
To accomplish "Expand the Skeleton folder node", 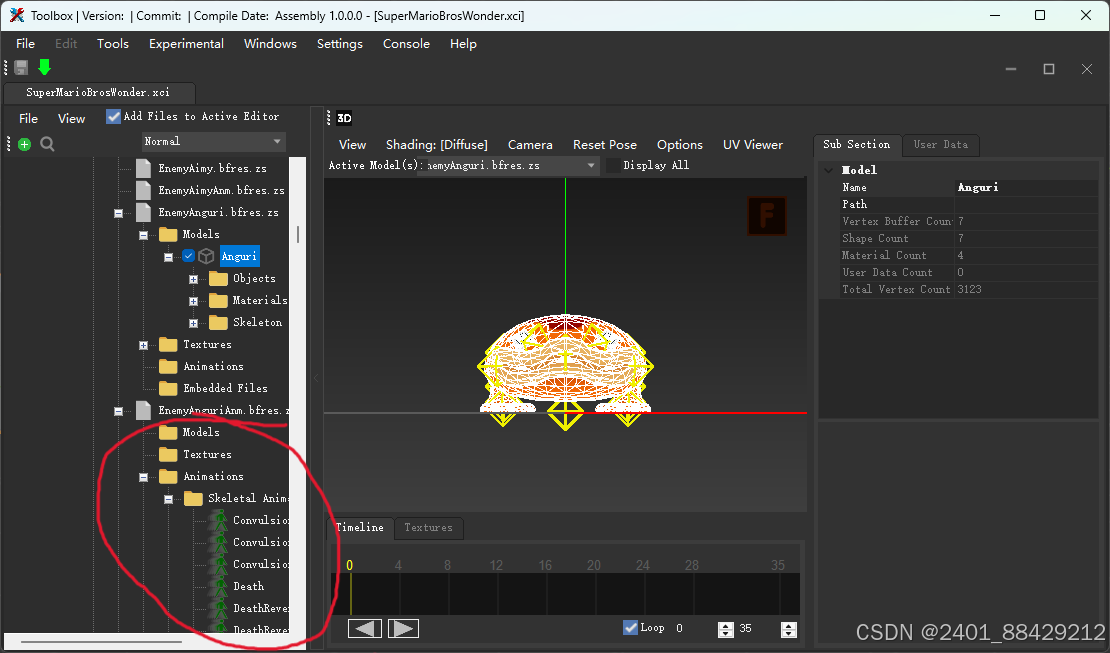I will pos(193,323).
